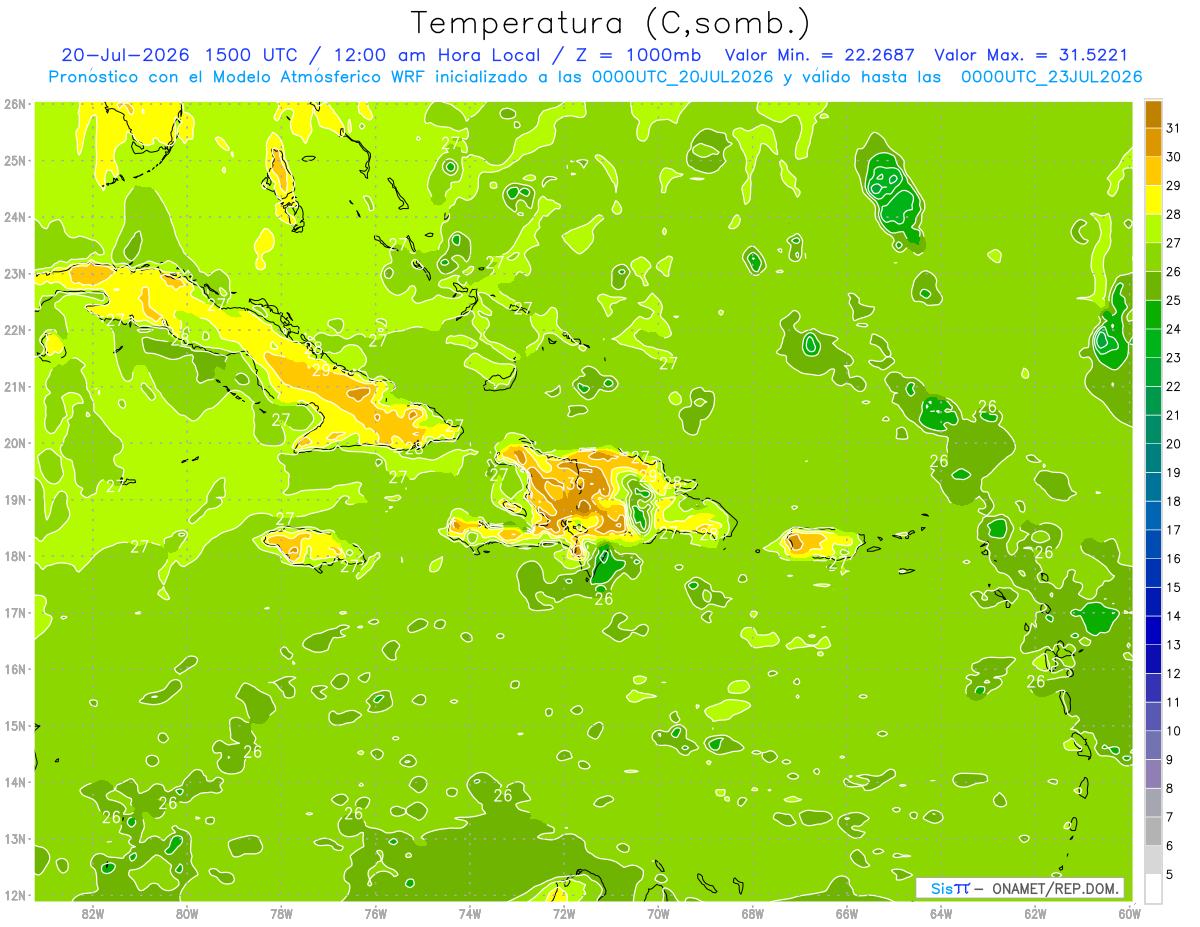Click the "68W" longitude axis label
Image resolution: width=1200 pixels, height=927 pixels.
tap(752, 914)
